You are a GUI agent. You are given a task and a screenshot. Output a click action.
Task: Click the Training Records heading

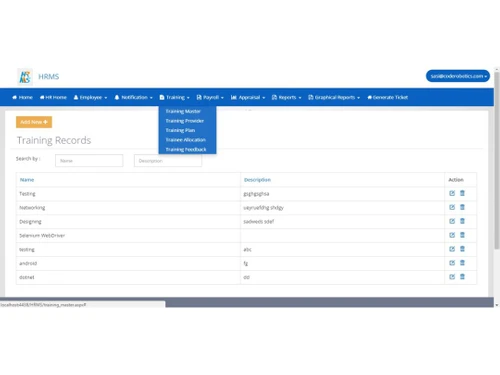point(54,140)
